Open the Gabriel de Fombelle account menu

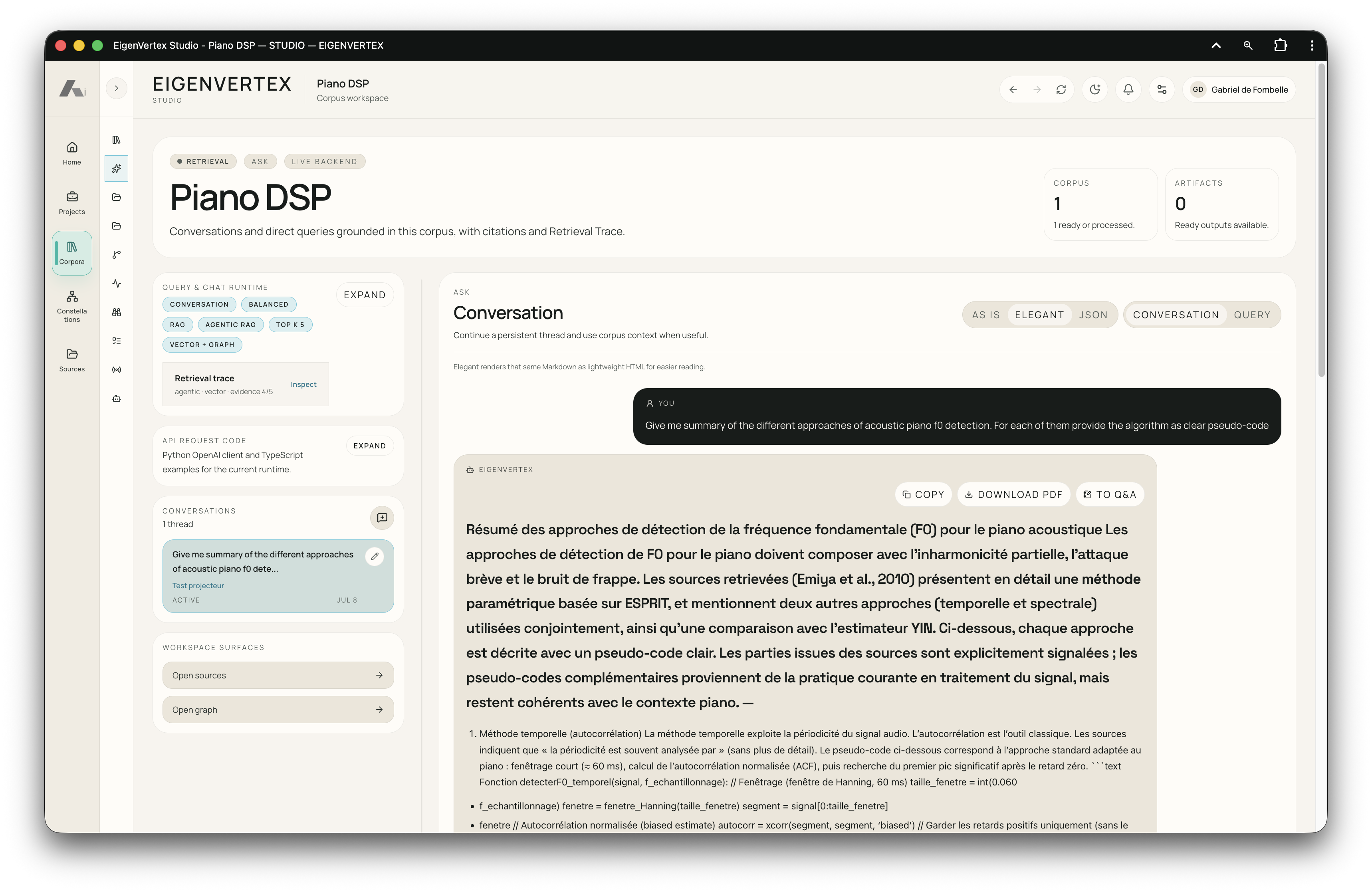click(x=1239, y=90)
